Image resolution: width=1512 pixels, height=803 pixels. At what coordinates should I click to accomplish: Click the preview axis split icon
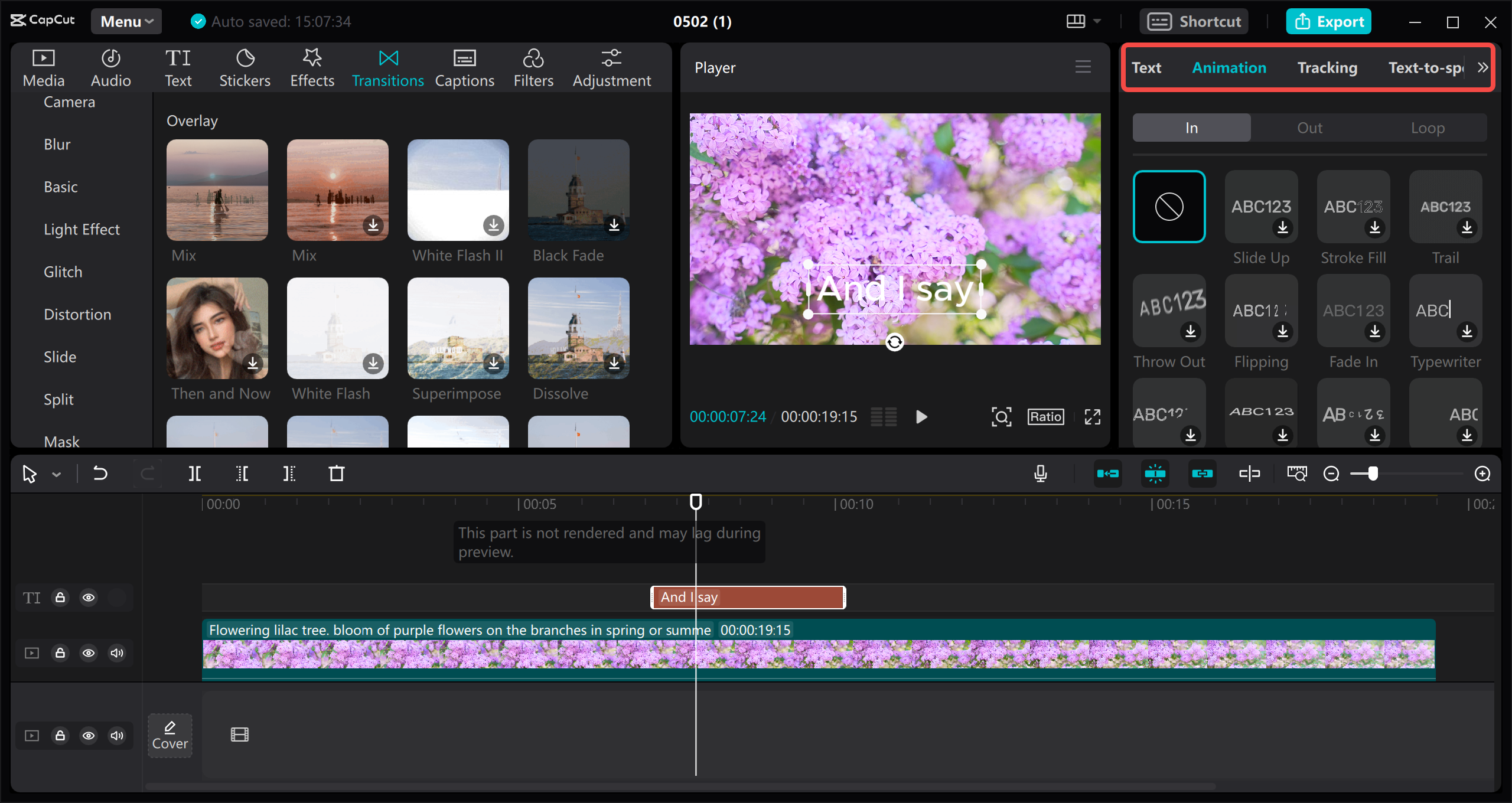pyautogui.click(x=1249, y=474)
